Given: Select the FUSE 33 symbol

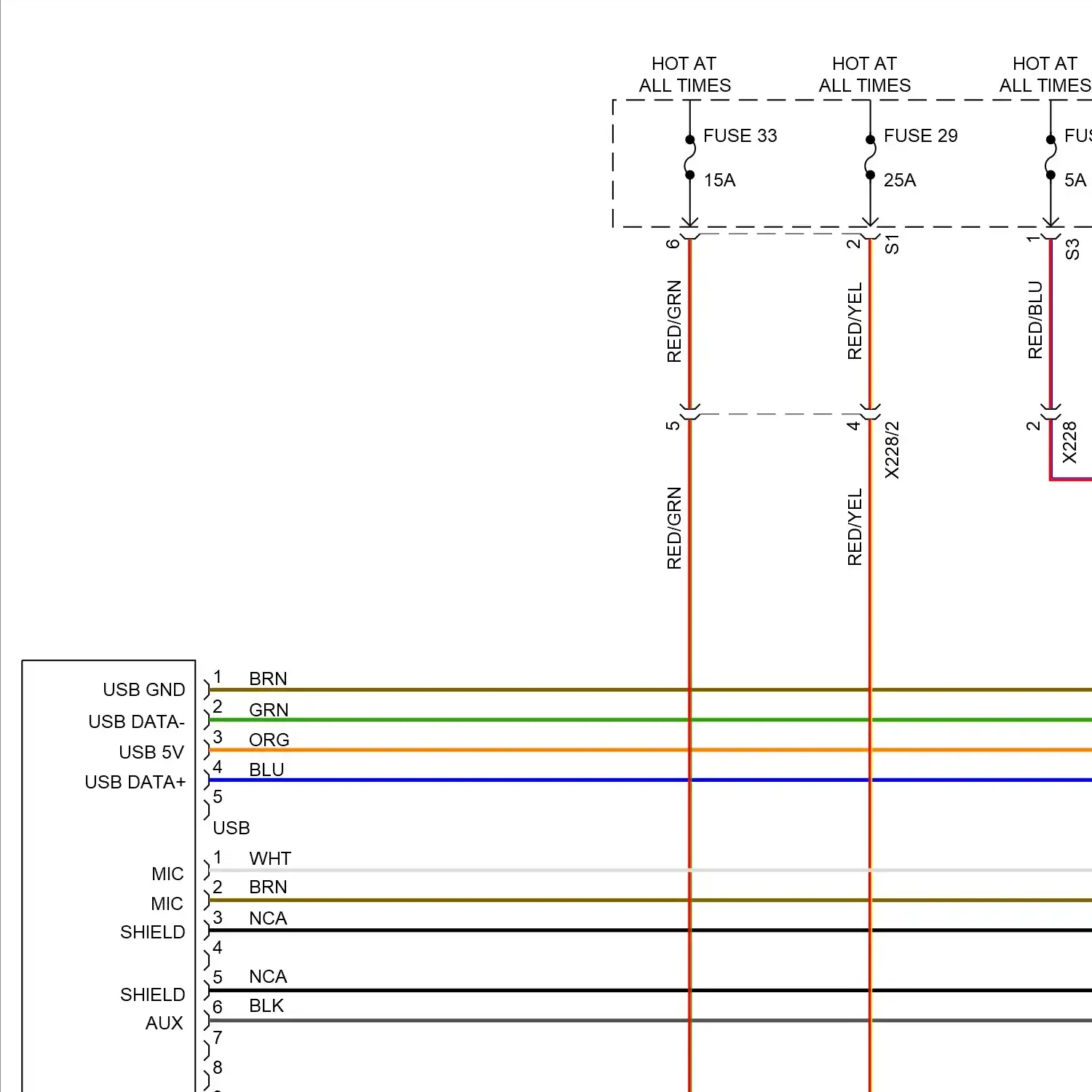Looking at the screenshot, I should tap(689, 155).
